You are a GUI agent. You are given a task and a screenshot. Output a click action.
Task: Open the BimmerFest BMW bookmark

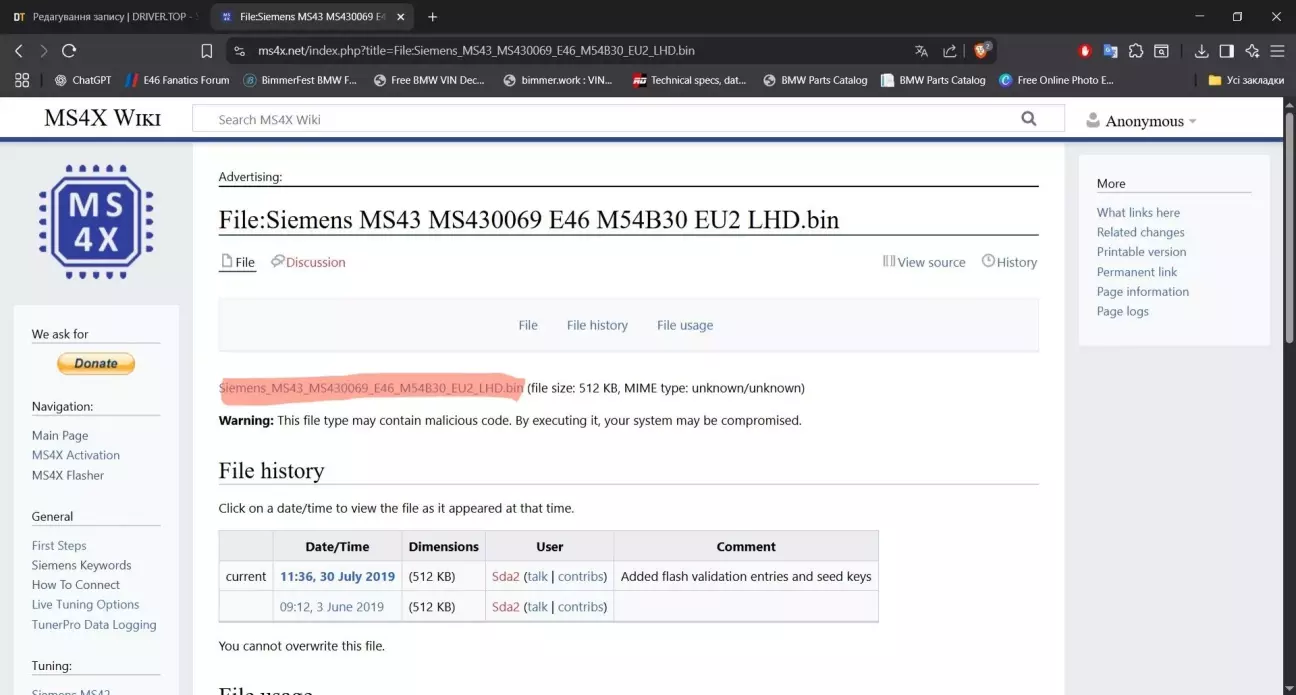pos(301,80)
